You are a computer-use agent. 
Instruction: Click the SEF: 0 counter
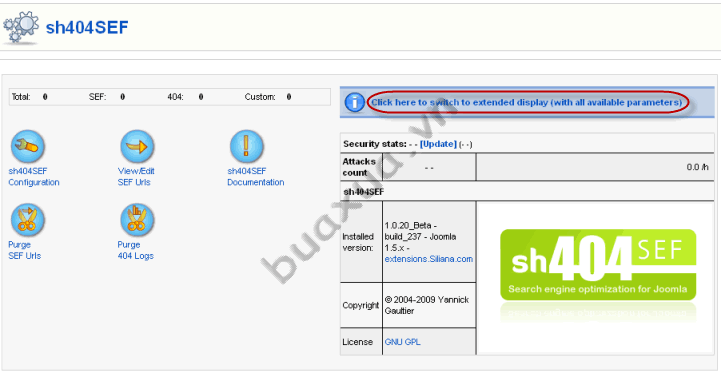point(107,97)
